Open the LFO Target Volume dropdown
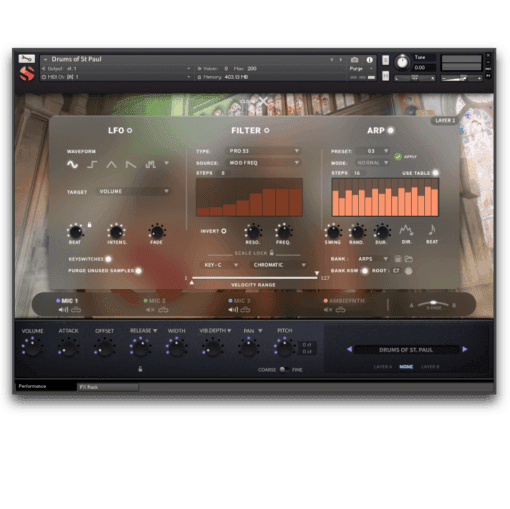Screen dimensions: 510x509 pos(133,191)
